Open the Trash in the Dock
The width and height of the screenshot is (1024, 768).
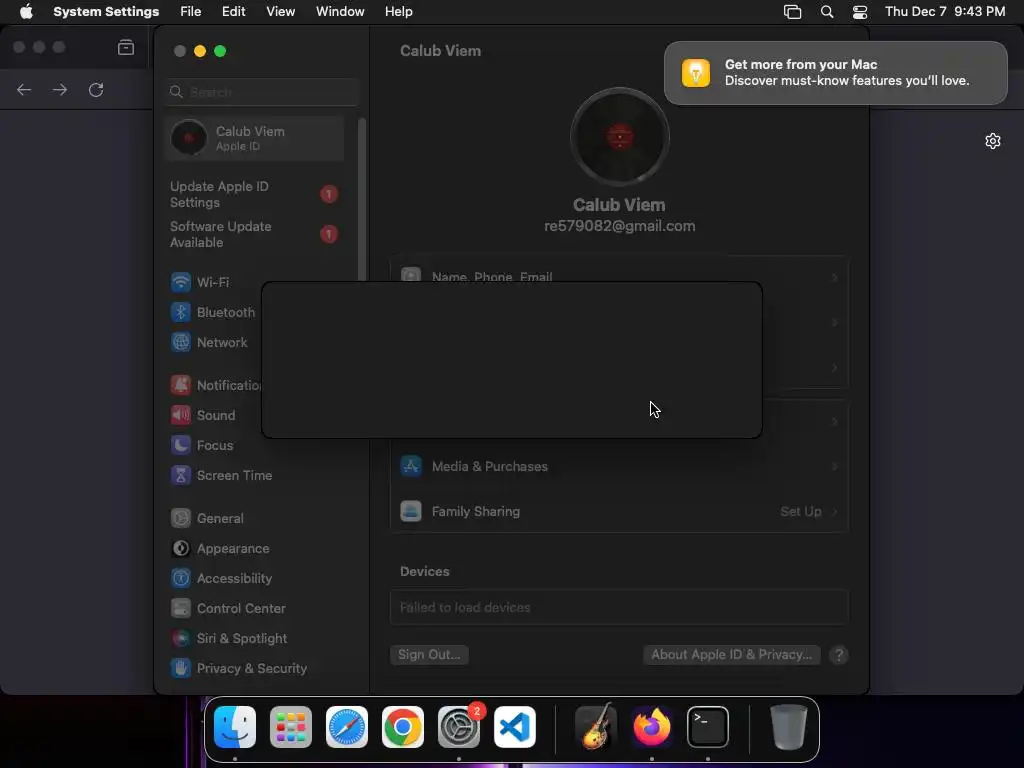(789, 727)
